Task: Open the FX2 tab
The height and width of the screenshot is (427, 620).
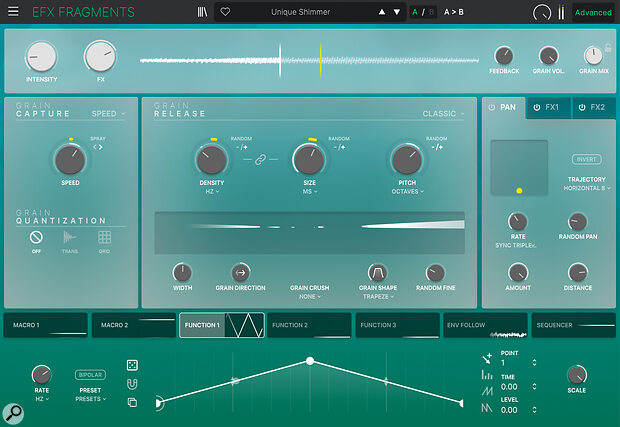Action: click(594, 108)
